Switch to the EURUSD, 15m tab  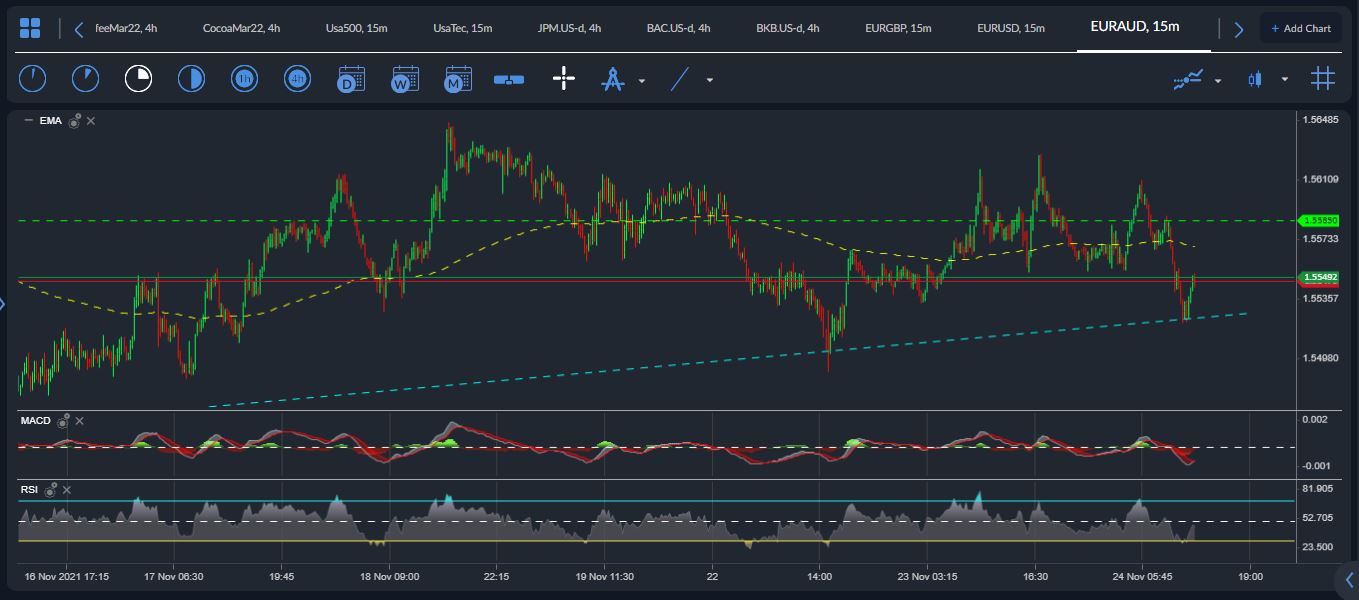[1011, 28]
